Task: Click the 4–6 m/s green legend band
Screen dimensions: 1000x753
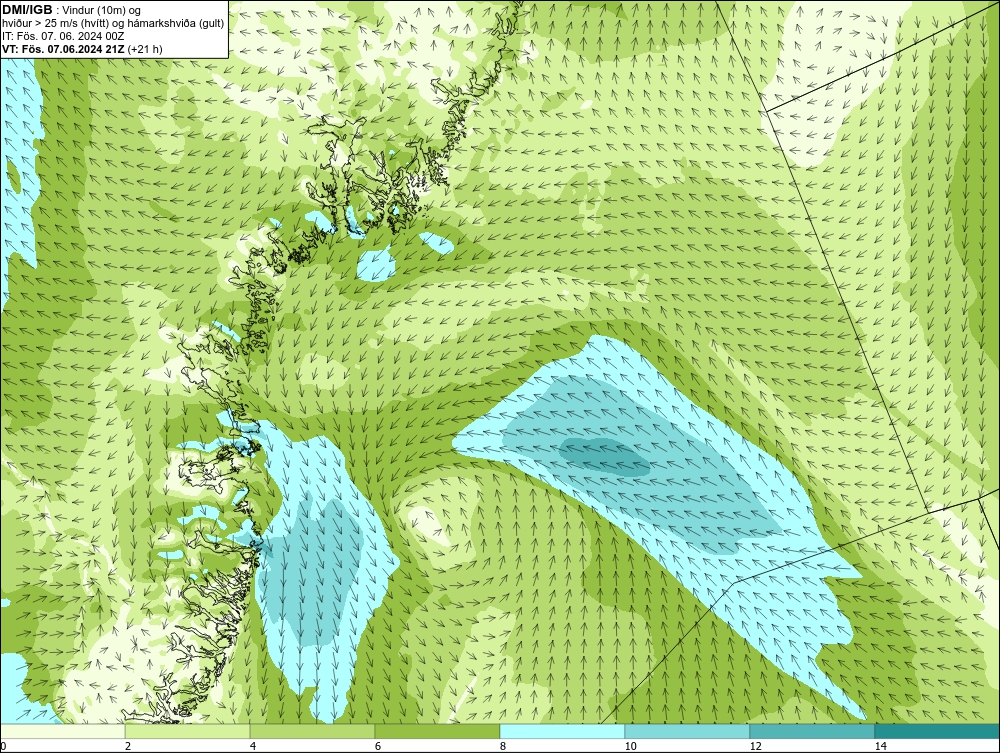Action: tap(312, 731)
